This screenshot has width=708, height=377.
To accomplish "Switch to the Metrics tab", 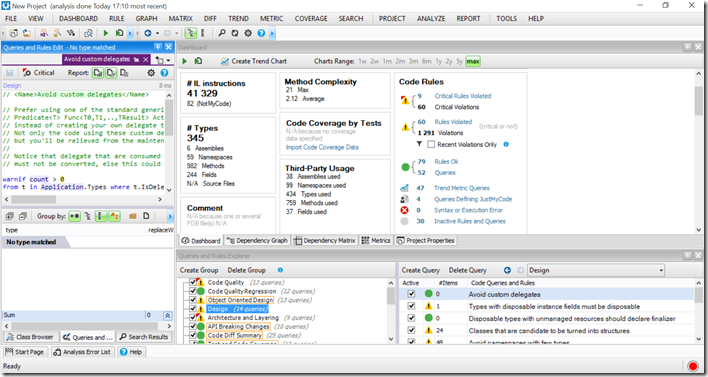I will click(376, 241).
